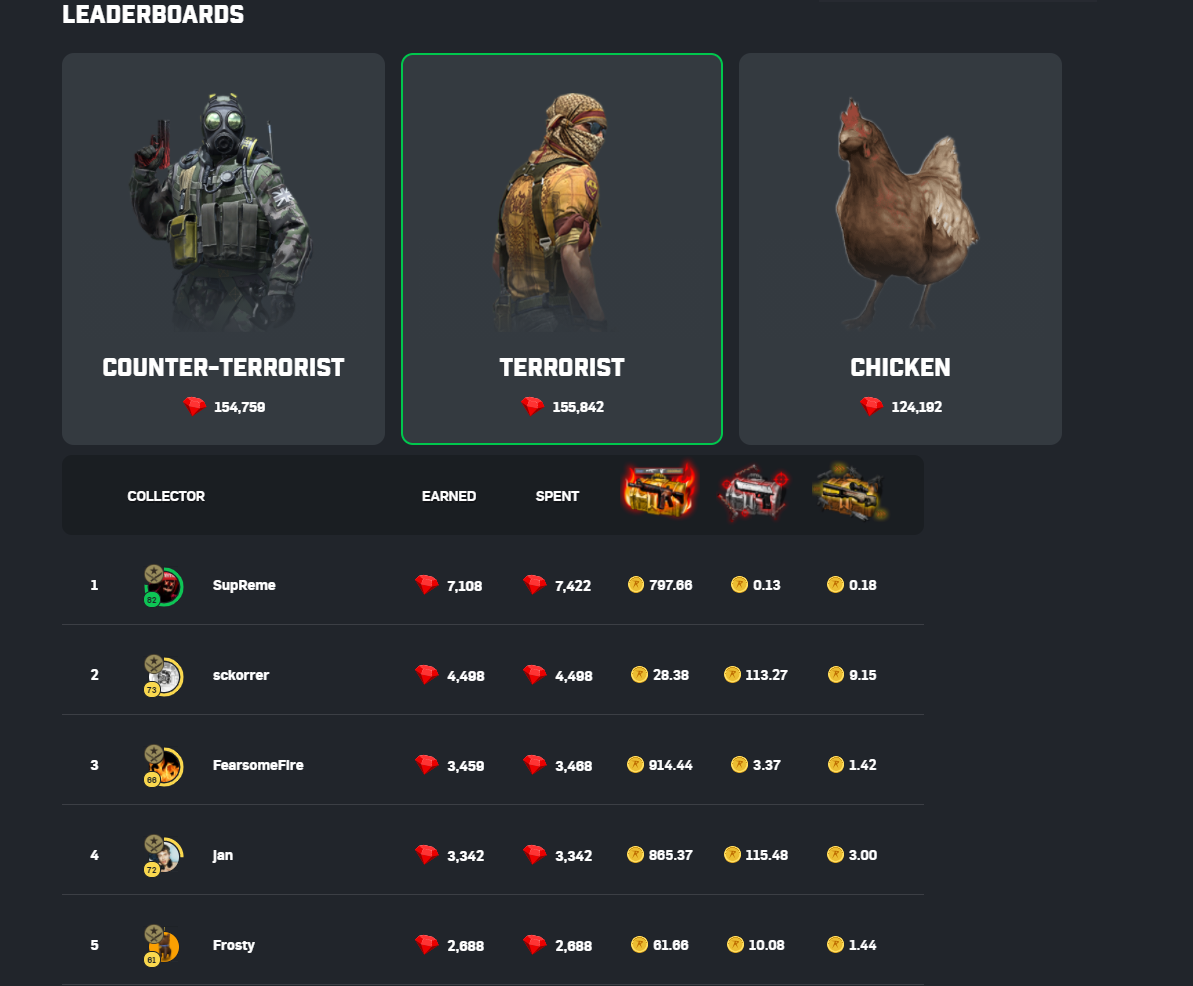Sort by the SPENT column header
1193x986 pixels.
click(557, 496)
